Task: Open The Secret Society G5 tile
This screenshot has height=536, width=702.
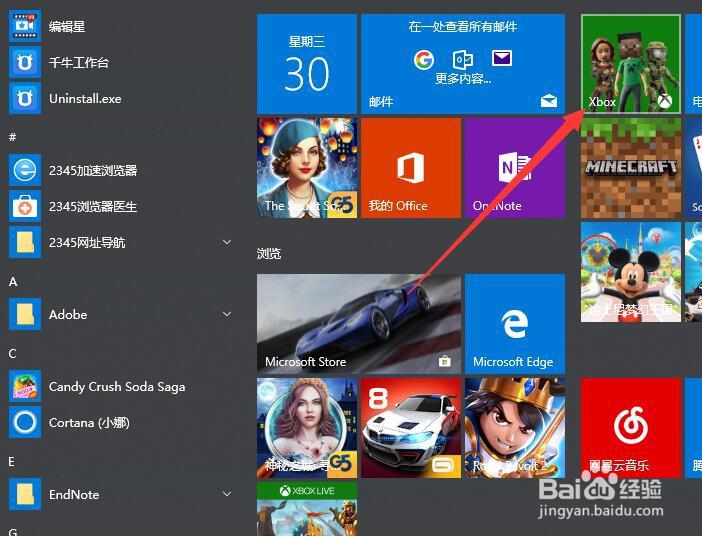Action: [x=307, y=168]
